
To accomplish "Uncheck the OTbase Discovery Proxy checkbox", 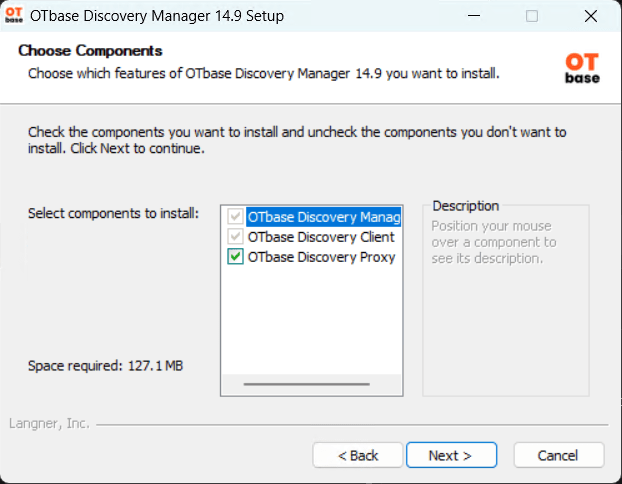I will pyautogui.click(x=235, y=257).
